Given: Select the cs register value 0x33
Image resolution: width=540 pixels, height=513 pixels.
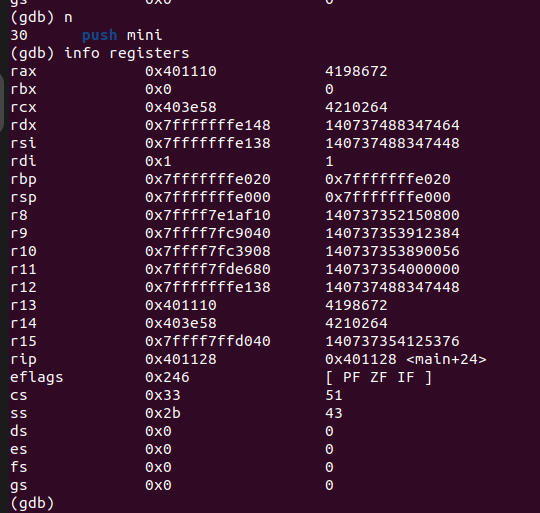Looking at the screenshot, I should point(163,395).
